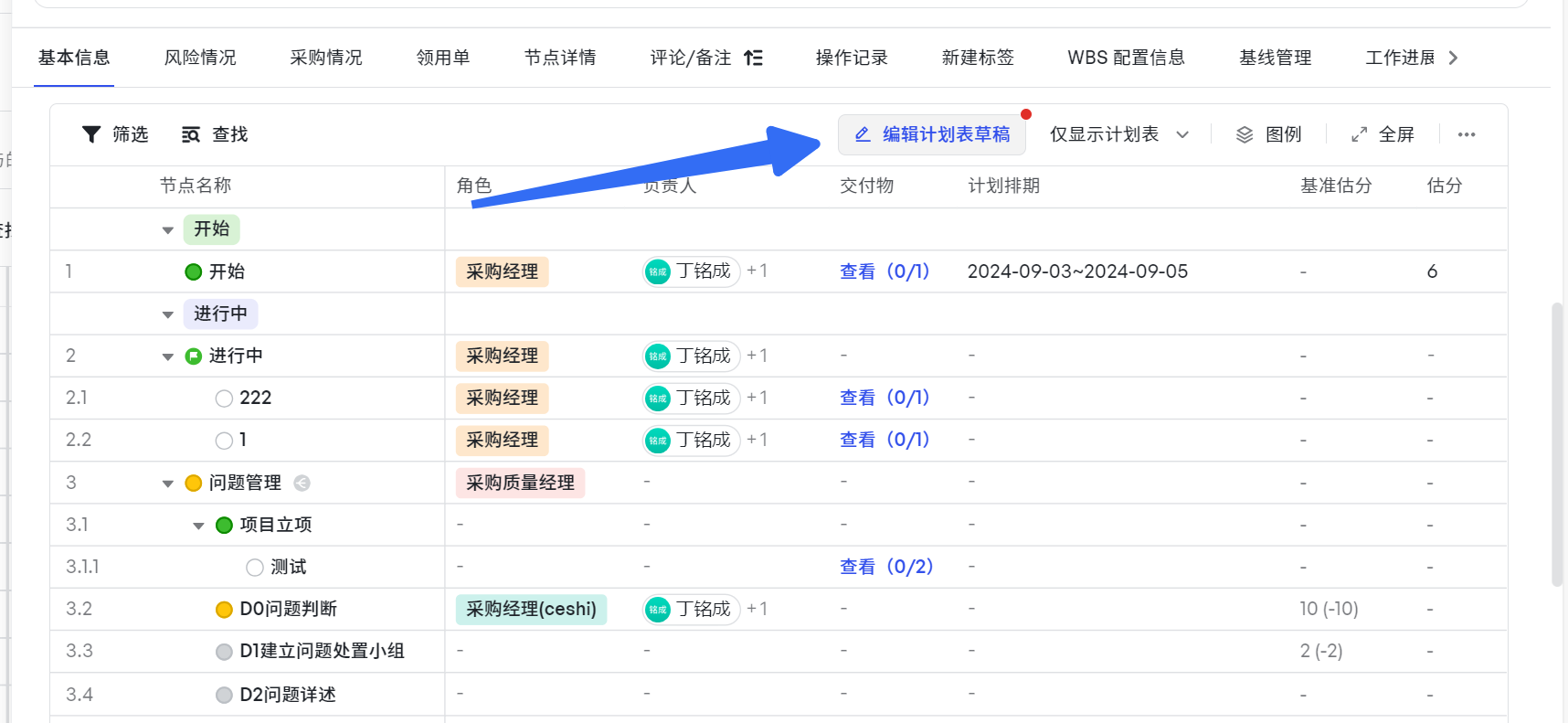Click the layers icon beside 图例

tap(1245, 135)
